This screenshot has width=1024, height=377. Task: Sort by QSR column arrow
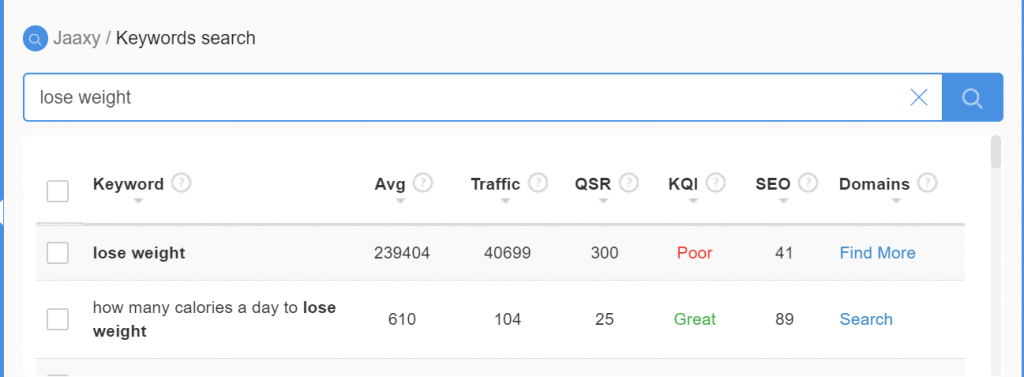tap(603, 201)
